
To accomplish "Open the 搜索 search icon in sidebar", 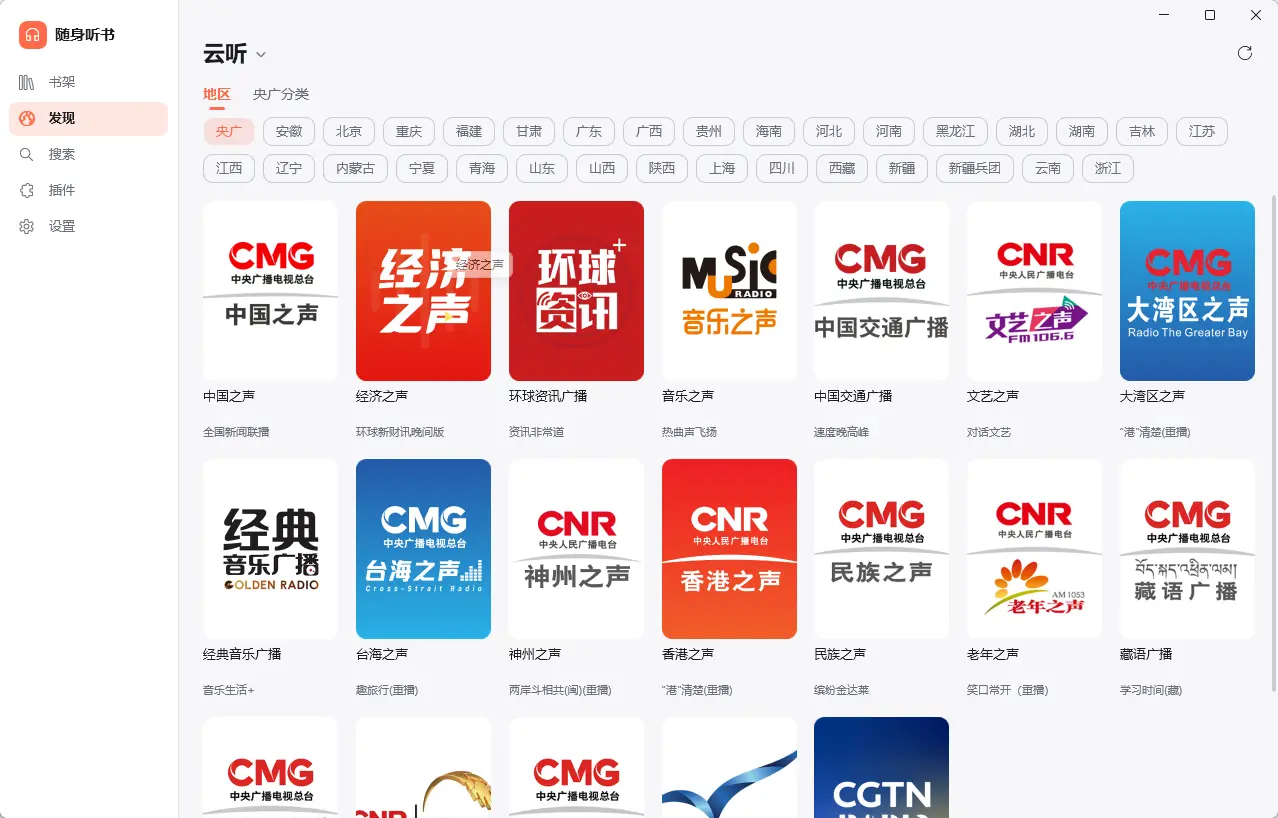I will tap(27, 154).
